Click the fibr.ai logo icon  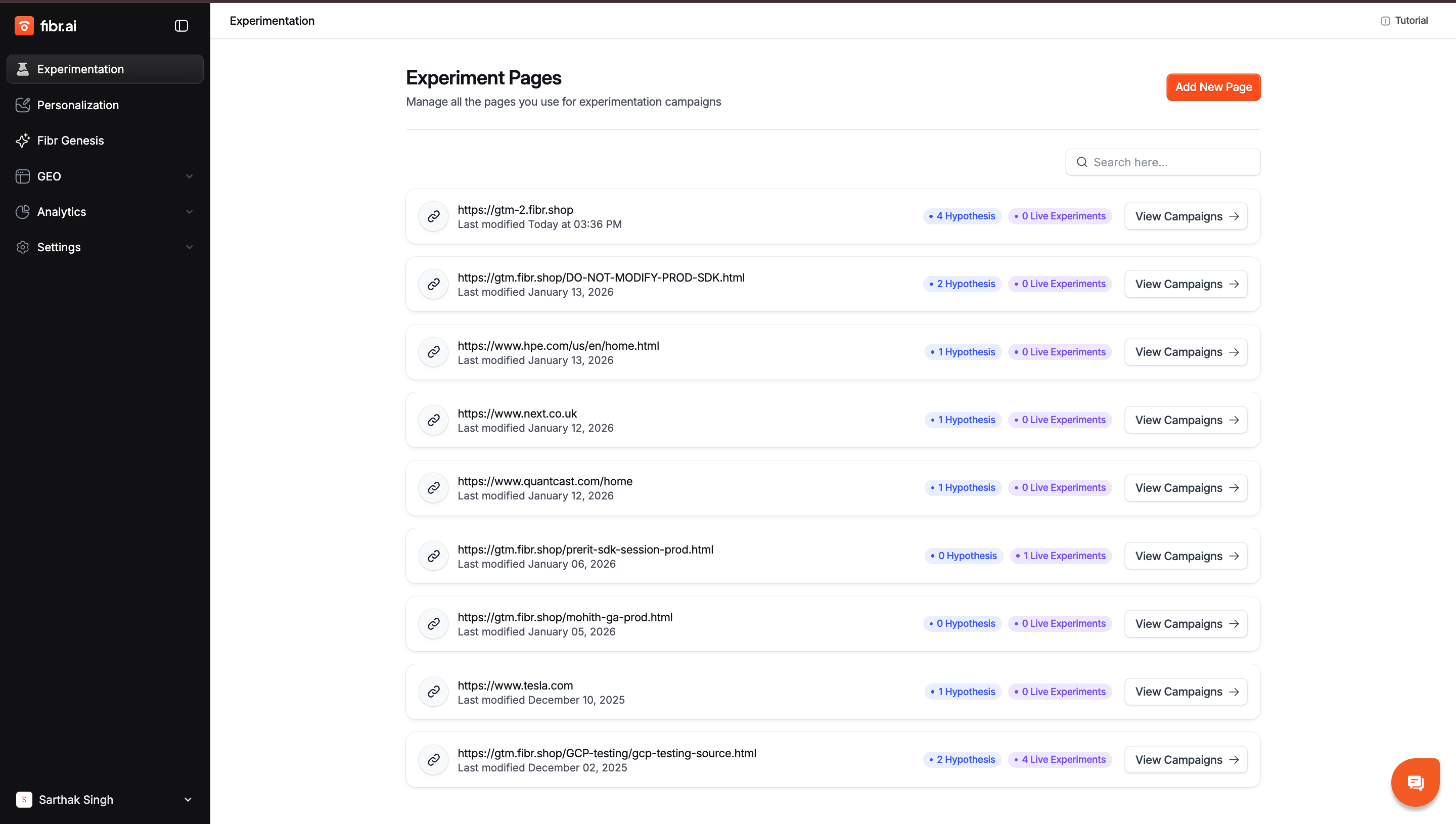(24, 26)
